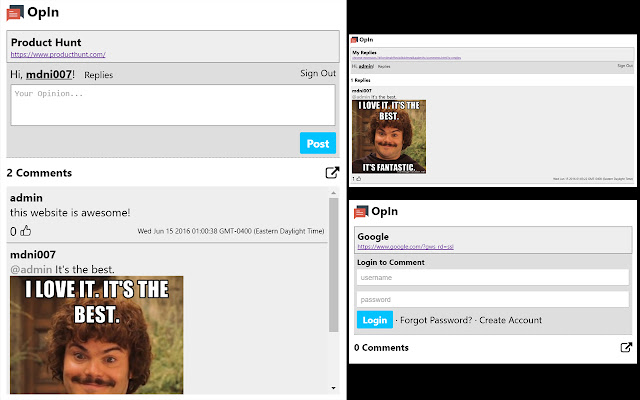Screen dimensions: 640x400
Task: Click Replies link in My Replies window
Action: (384, 67)
